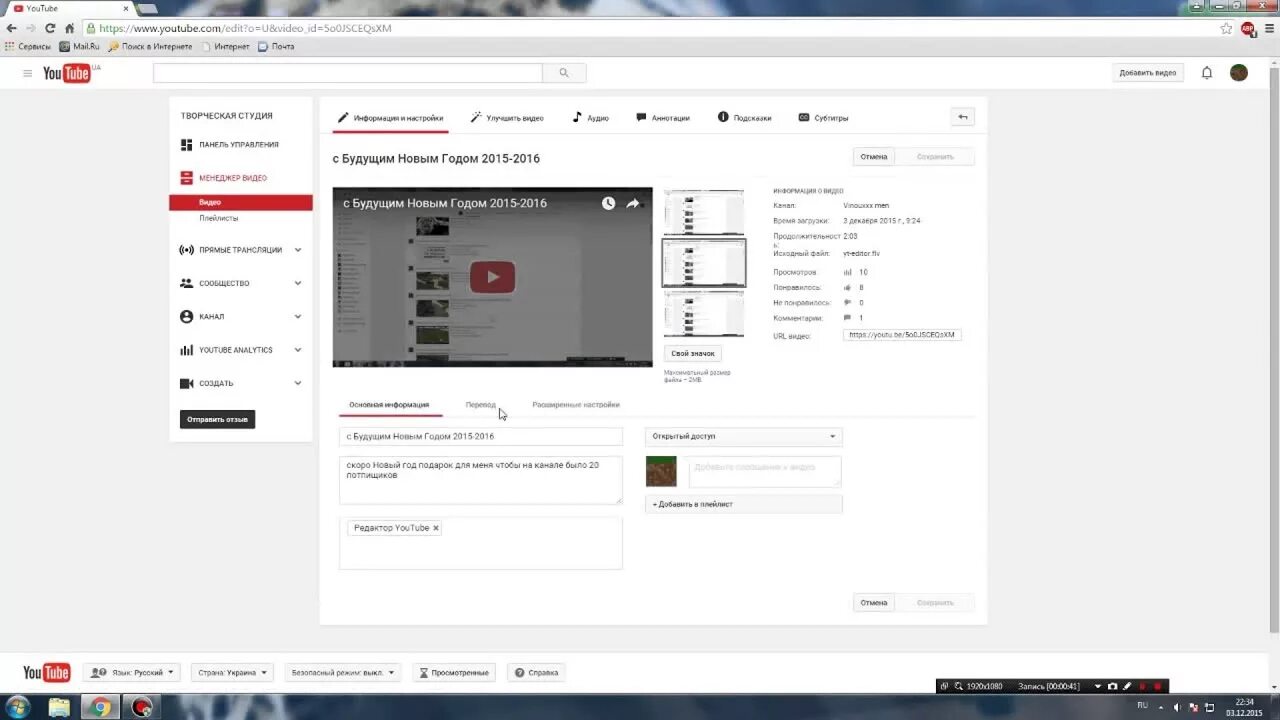Click the Свой значок button
The height and width of the screenshot is (720, 1280).
pyautogui.click(x=693, y=354)
